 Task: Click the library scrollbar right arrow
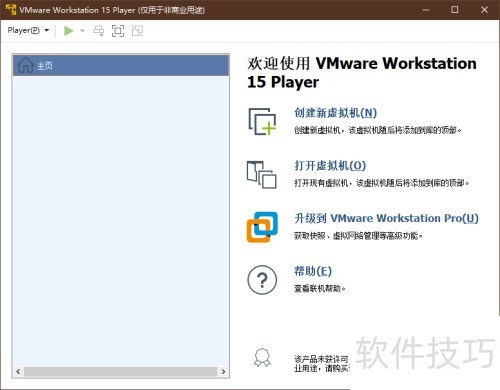(223, 371)
